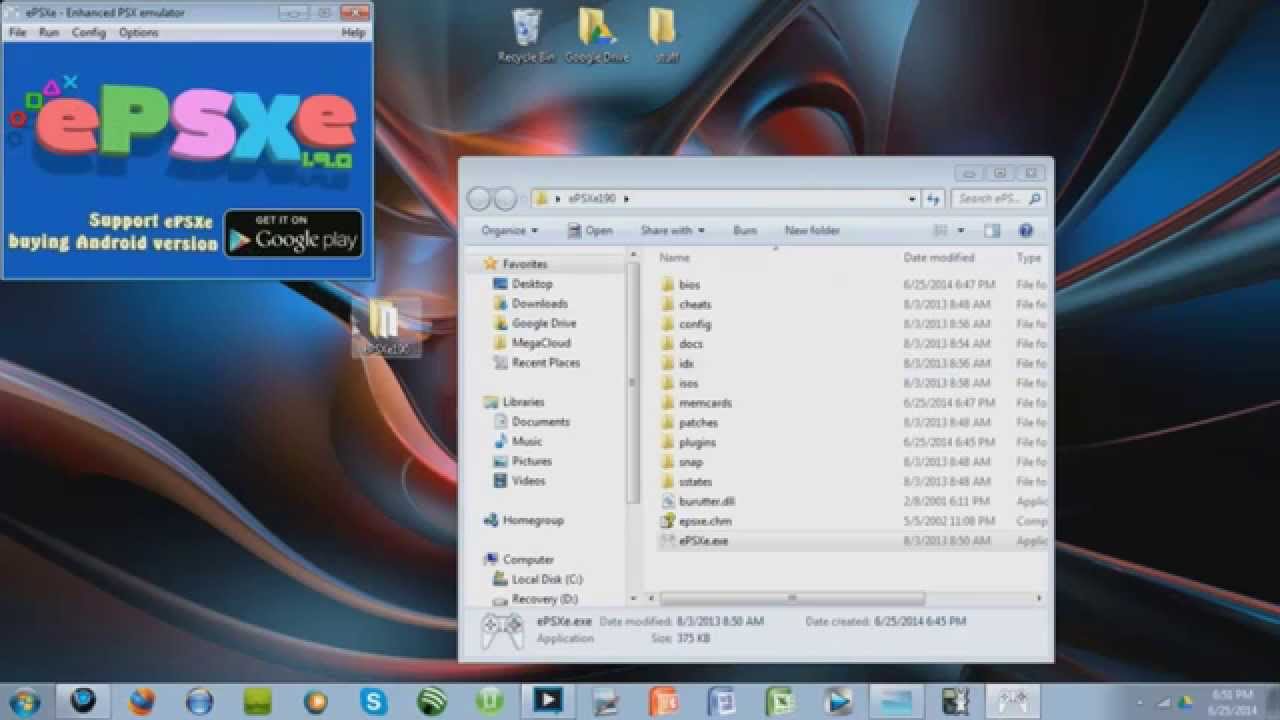1280x720 pixels.
Task: Open Downloads in Favorites
Action: click(x=531, y=304)
